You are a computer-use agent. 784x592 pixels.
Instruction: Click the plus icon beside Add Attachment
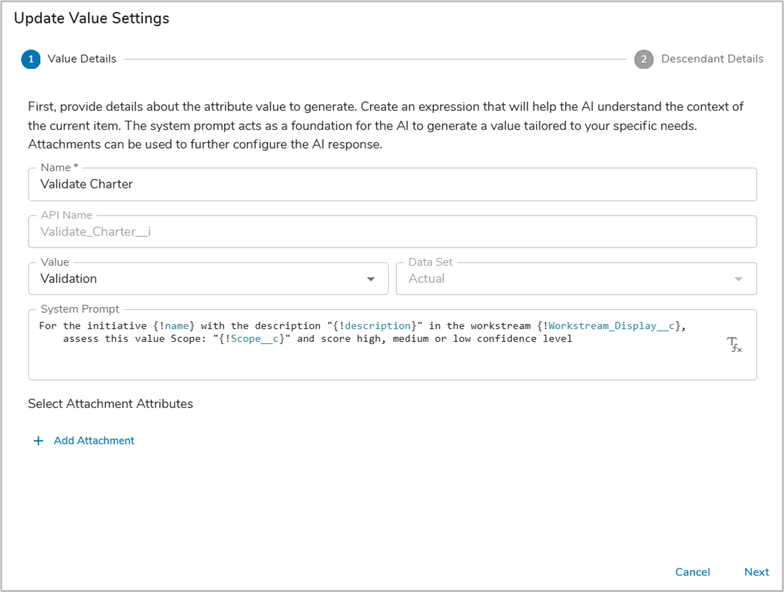[x=39, y=441]
